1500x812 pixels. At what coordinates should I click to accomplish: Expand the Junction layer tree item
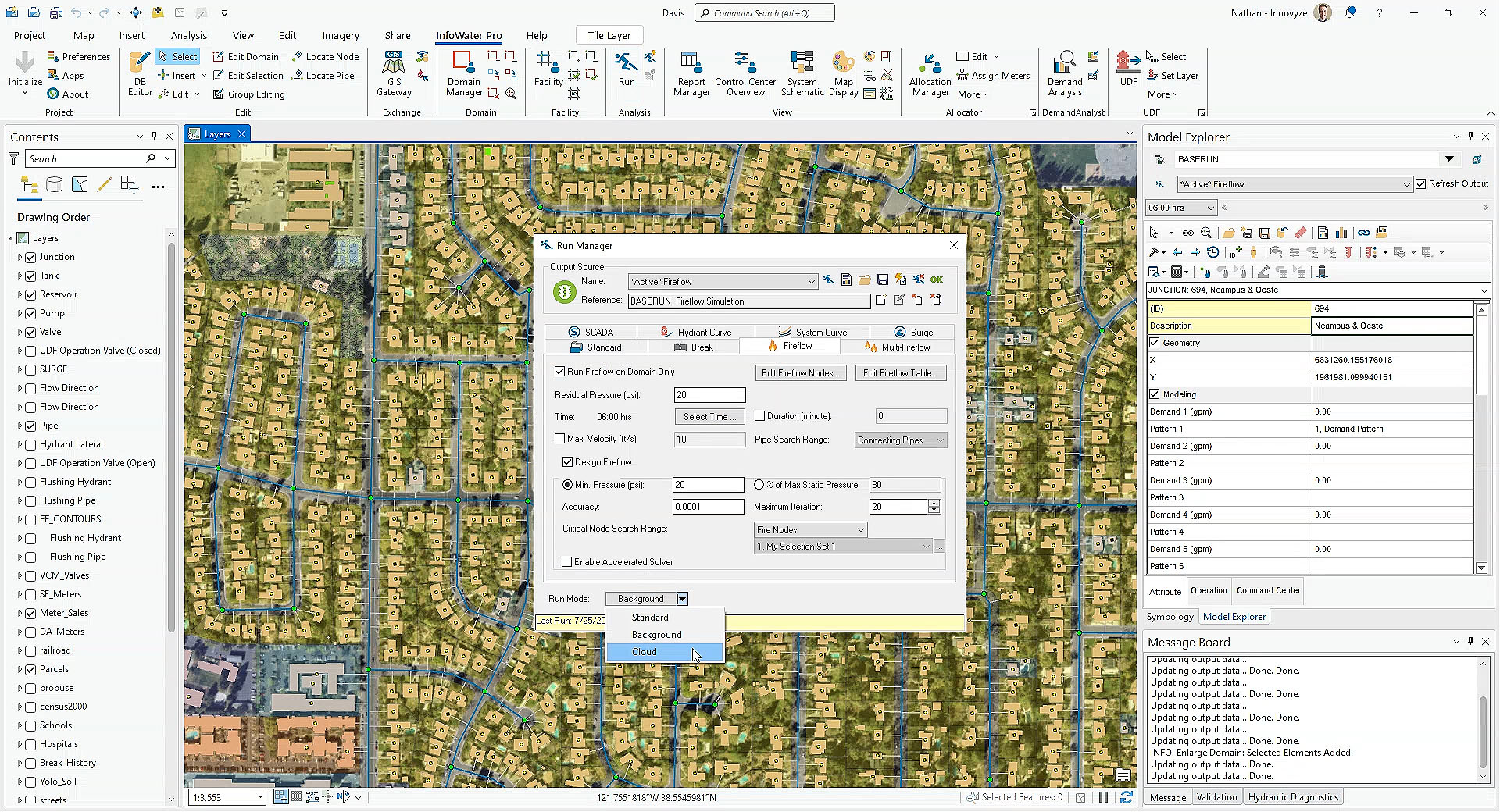pos(20,257)
